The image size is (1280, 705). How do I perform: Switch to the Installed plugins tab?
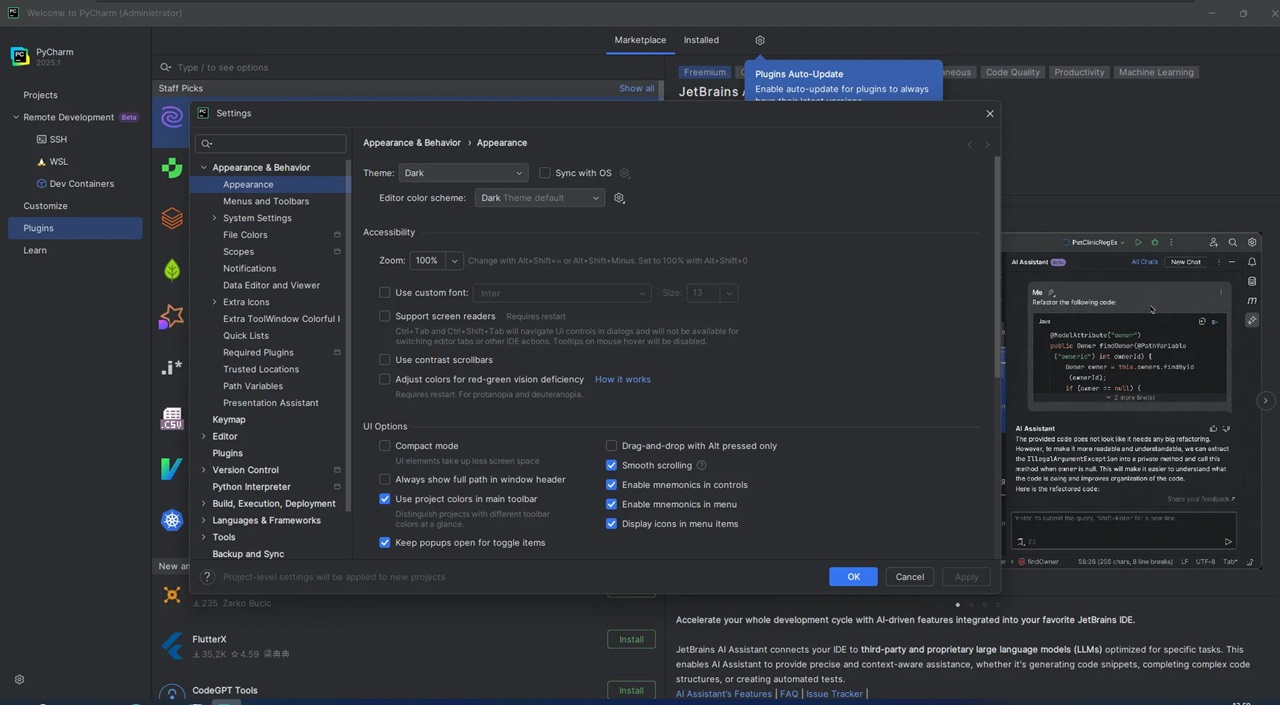(x=701, y=40)
